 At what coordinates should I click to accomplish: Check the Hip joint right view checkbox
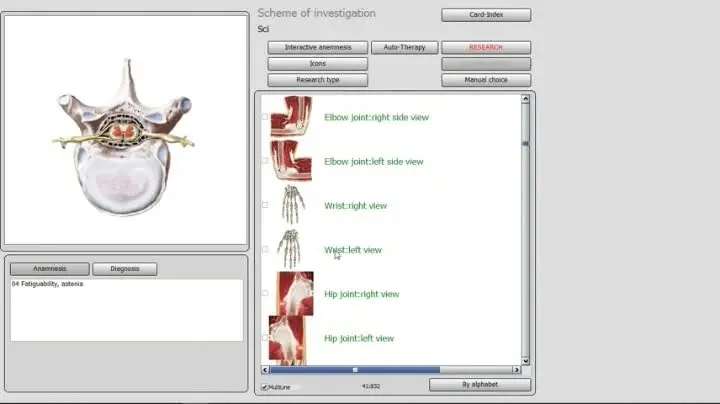coord(265,294)
